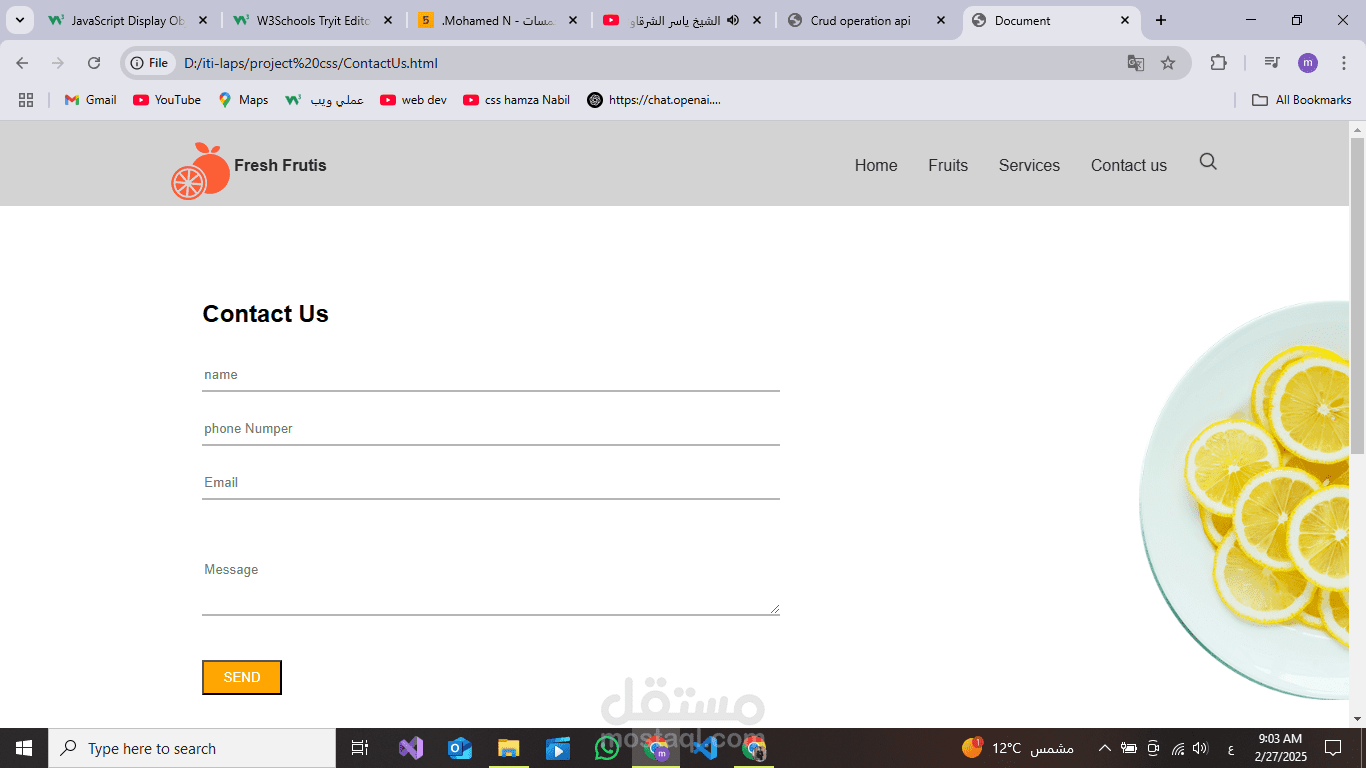This screenshot has height=768, width=1366.
Task: Click the page vertical scrollbar thumb
Action: 1357,296
